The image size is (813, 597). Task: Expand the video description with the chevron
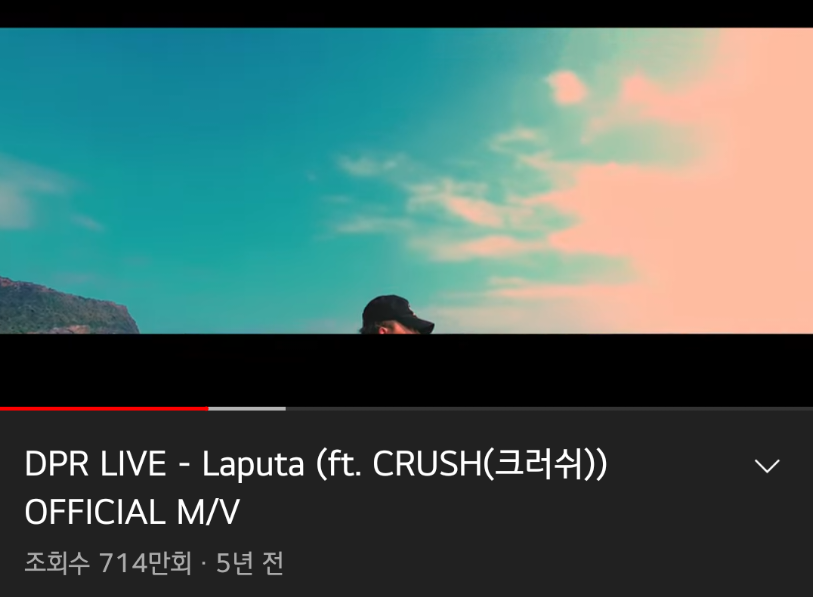767,465
